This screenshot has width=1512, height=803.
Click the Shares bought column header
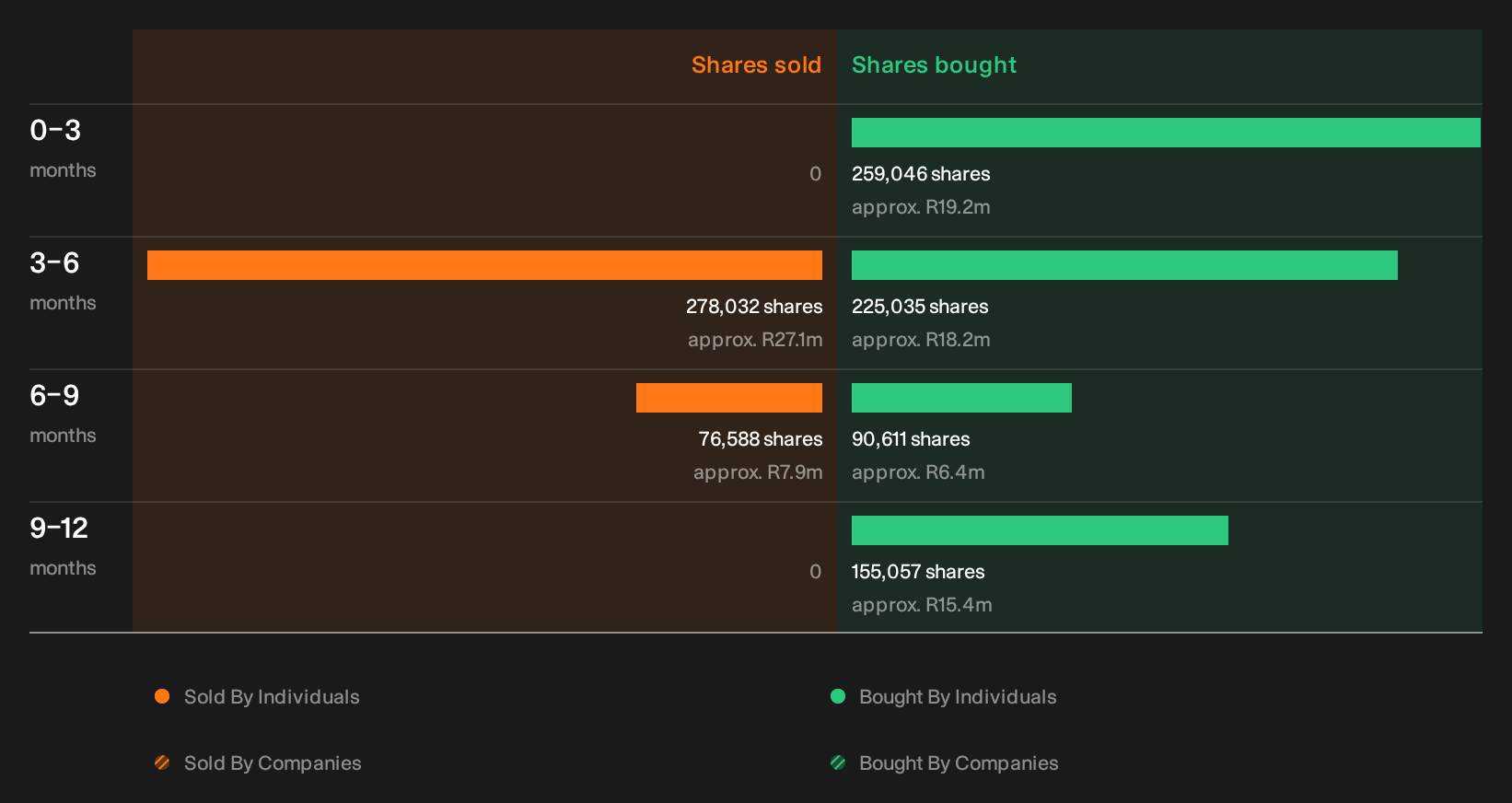pos(934,65)
